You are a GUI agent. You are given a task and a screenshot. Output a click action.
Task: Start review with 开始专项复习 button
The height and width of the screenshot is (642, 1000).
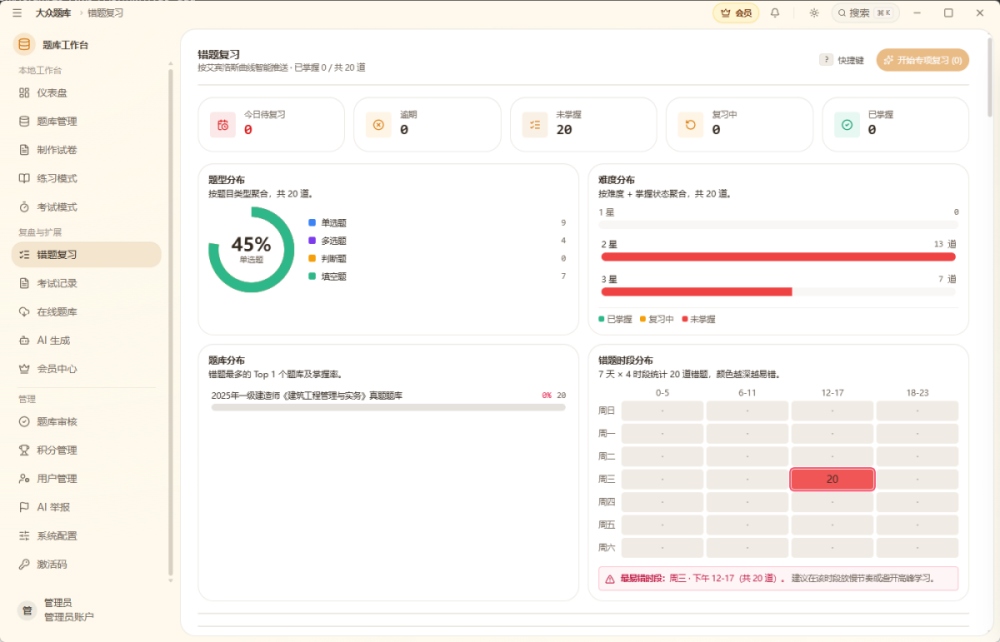922,60
